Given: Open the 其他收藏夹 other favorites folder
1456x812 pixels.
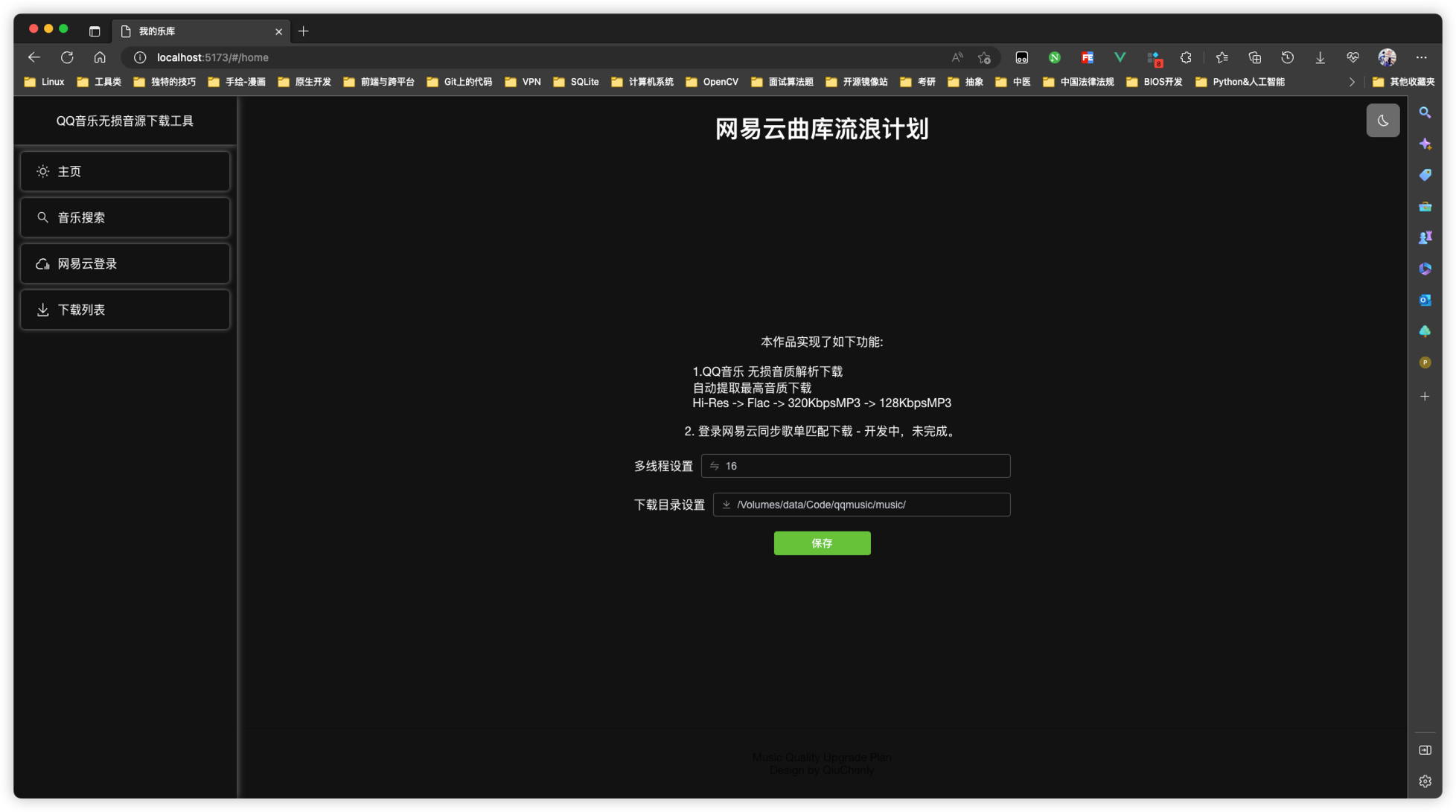Looking at the screenshot, I should click(1403, 82).
